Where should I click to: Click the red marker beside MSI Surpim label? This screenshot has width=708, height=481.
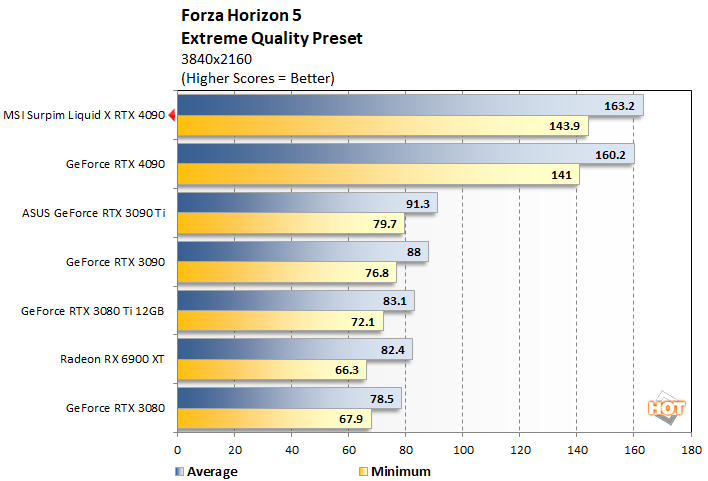click(x=172, y=115)
